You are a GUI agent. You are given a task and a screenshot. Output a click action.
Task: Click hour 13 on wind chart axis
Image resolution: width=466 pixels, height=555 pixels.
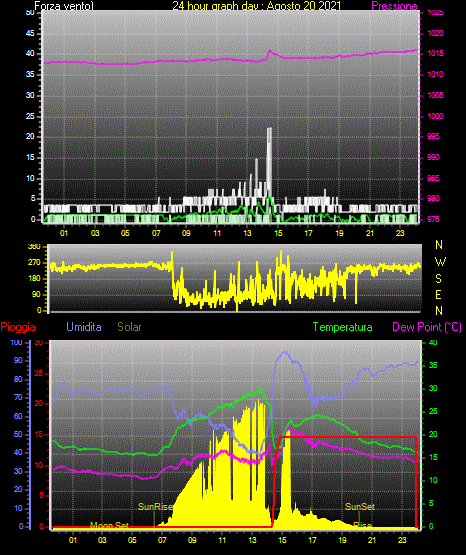tap(247, 233)
